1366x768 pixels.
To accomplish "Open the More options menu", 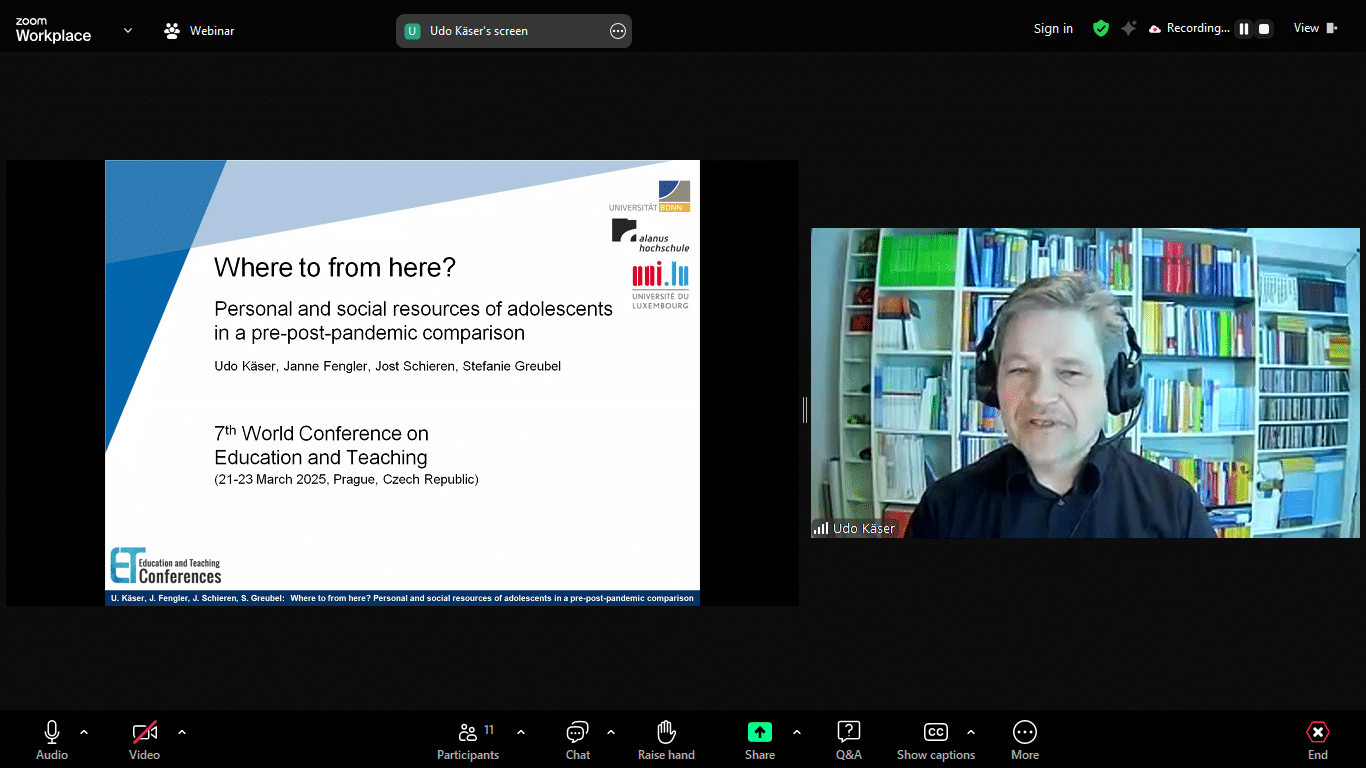I will point(1024,740).
